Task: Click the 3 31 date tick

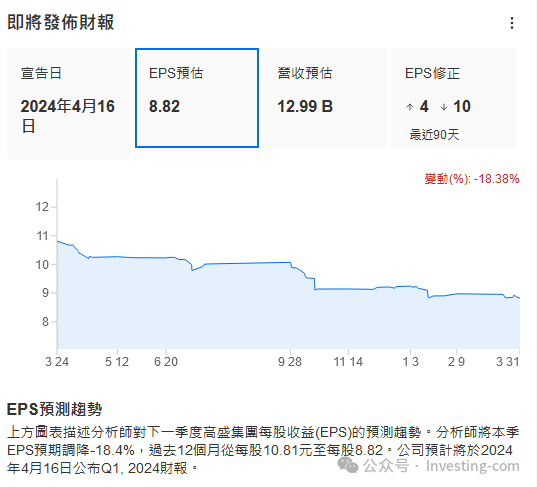Action: [508, 362]
